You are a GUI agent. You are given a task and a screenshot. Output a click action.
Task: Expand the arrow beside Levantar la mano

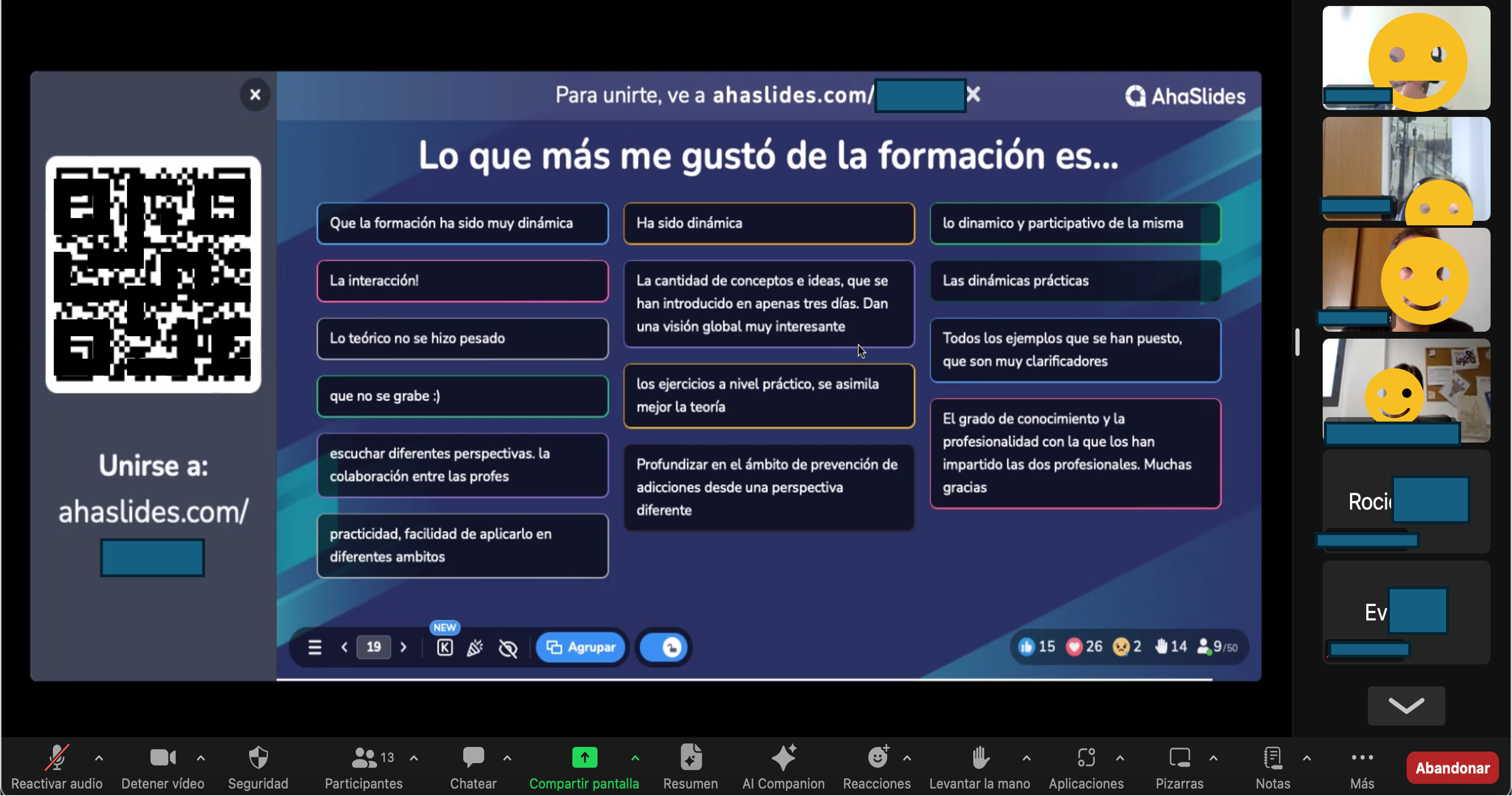[x=1027, y=758]
